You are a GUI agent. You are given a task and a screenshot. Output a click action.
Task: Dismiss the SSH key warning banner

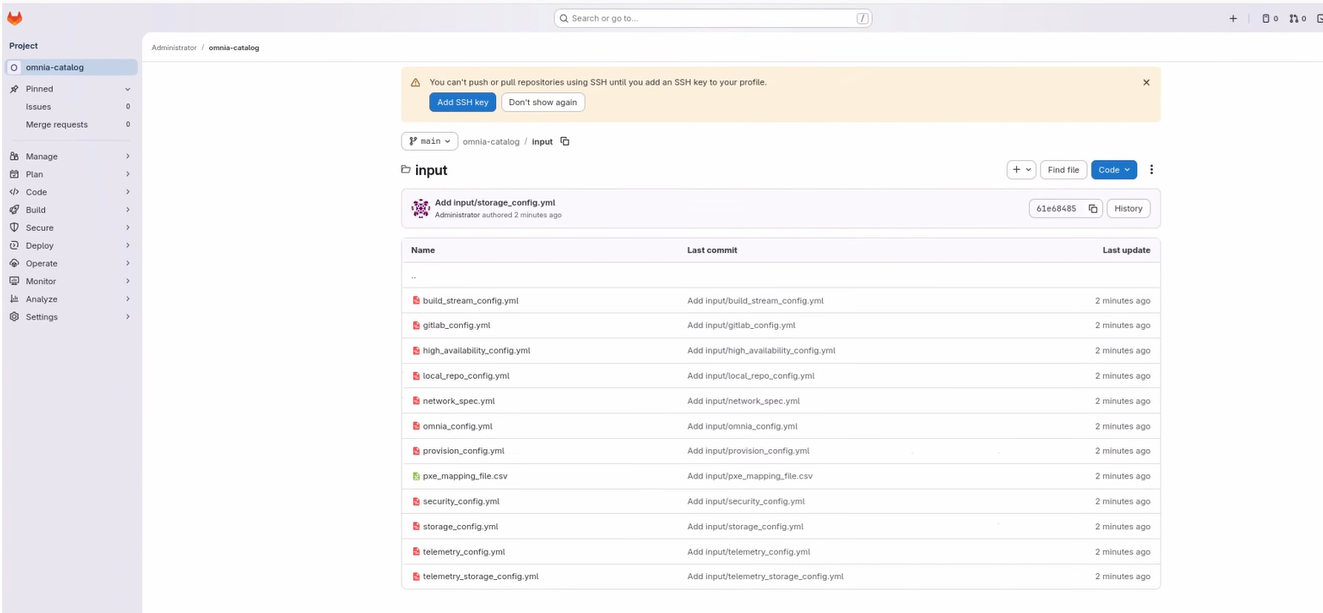point(1146,82)
